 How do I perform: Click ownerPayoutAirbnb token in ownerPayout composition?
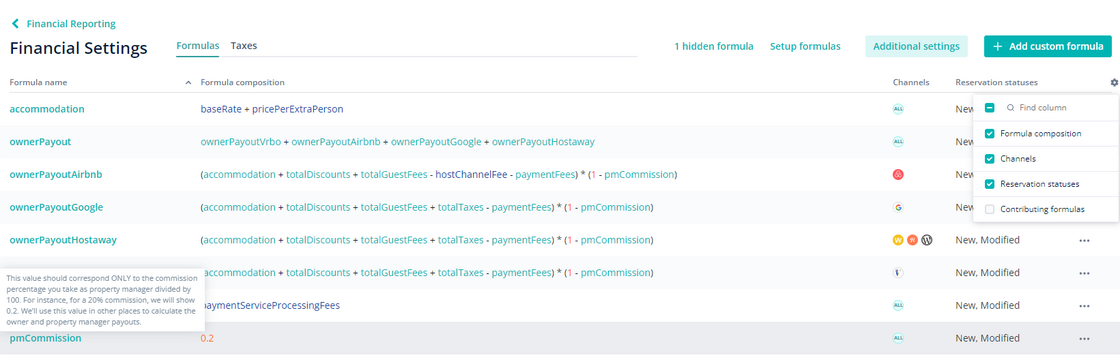point(336,142)
